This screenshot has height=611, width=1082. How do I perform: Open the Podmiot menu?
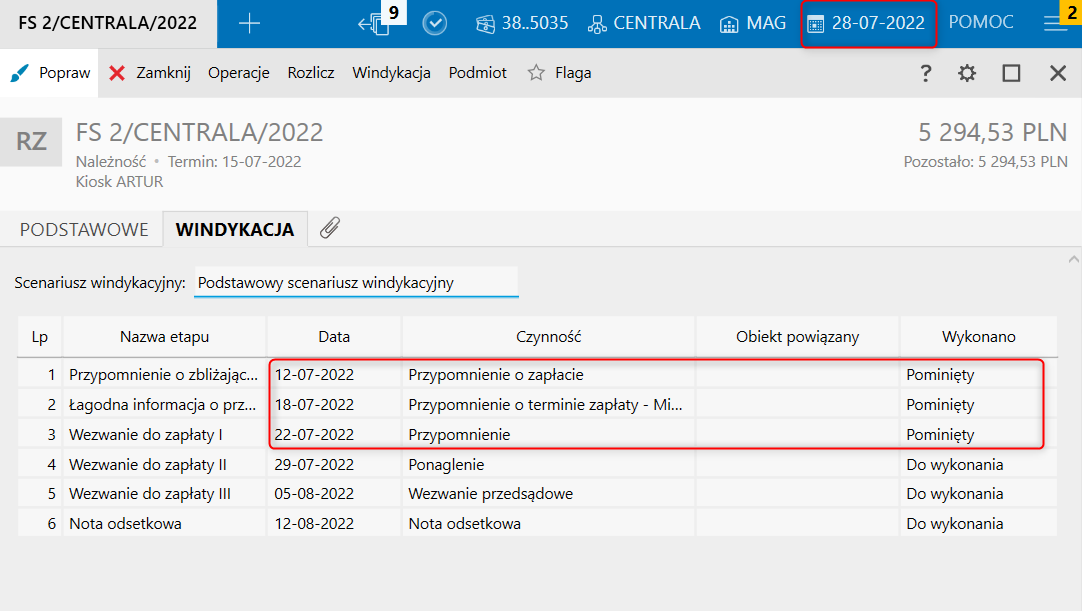pos(478,73)
